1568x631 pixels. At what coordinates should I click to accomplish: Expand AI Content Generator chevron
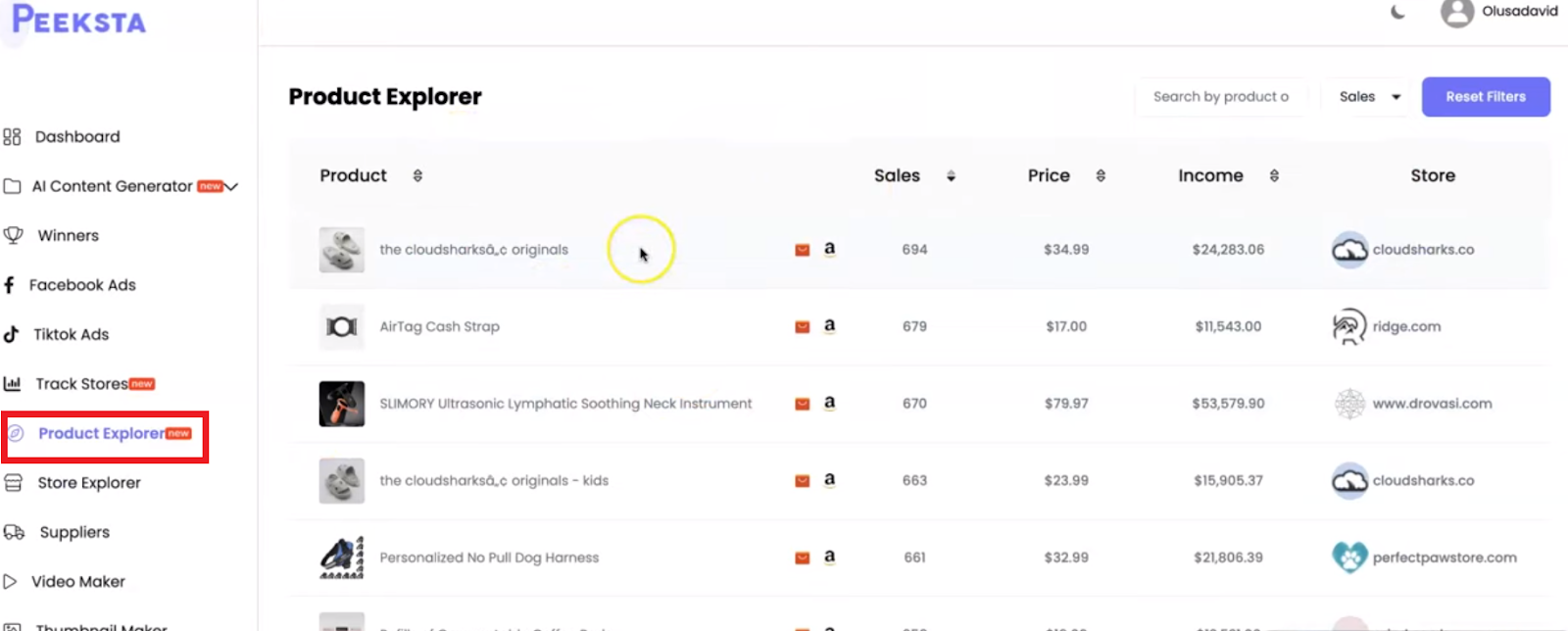(x=232, y=186)
